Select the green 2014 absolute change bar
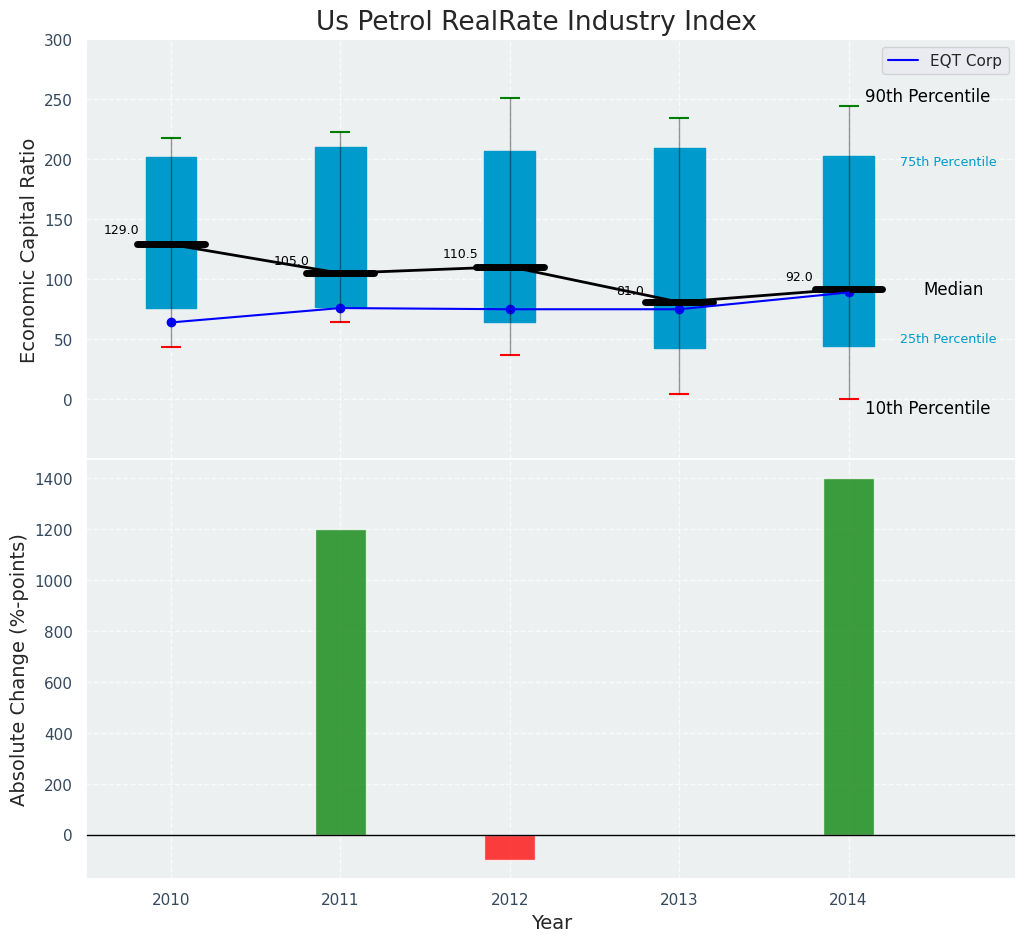 848,657
